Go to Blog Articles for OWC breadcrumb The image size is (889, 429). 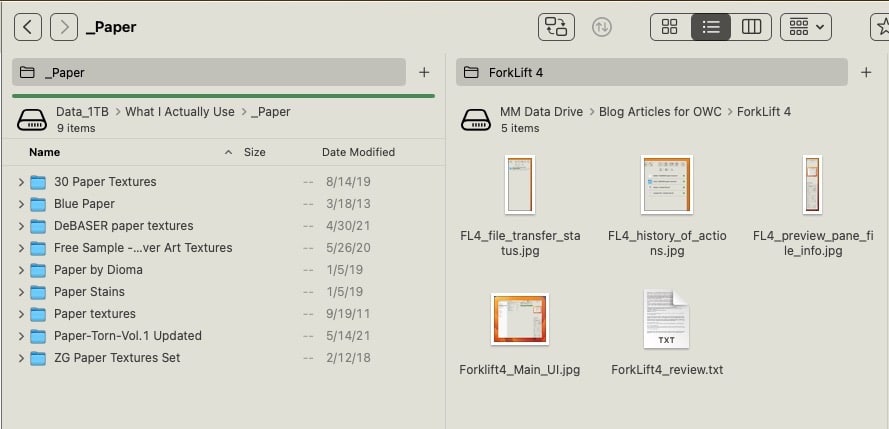pyautogui.click(x=661, y=112)
